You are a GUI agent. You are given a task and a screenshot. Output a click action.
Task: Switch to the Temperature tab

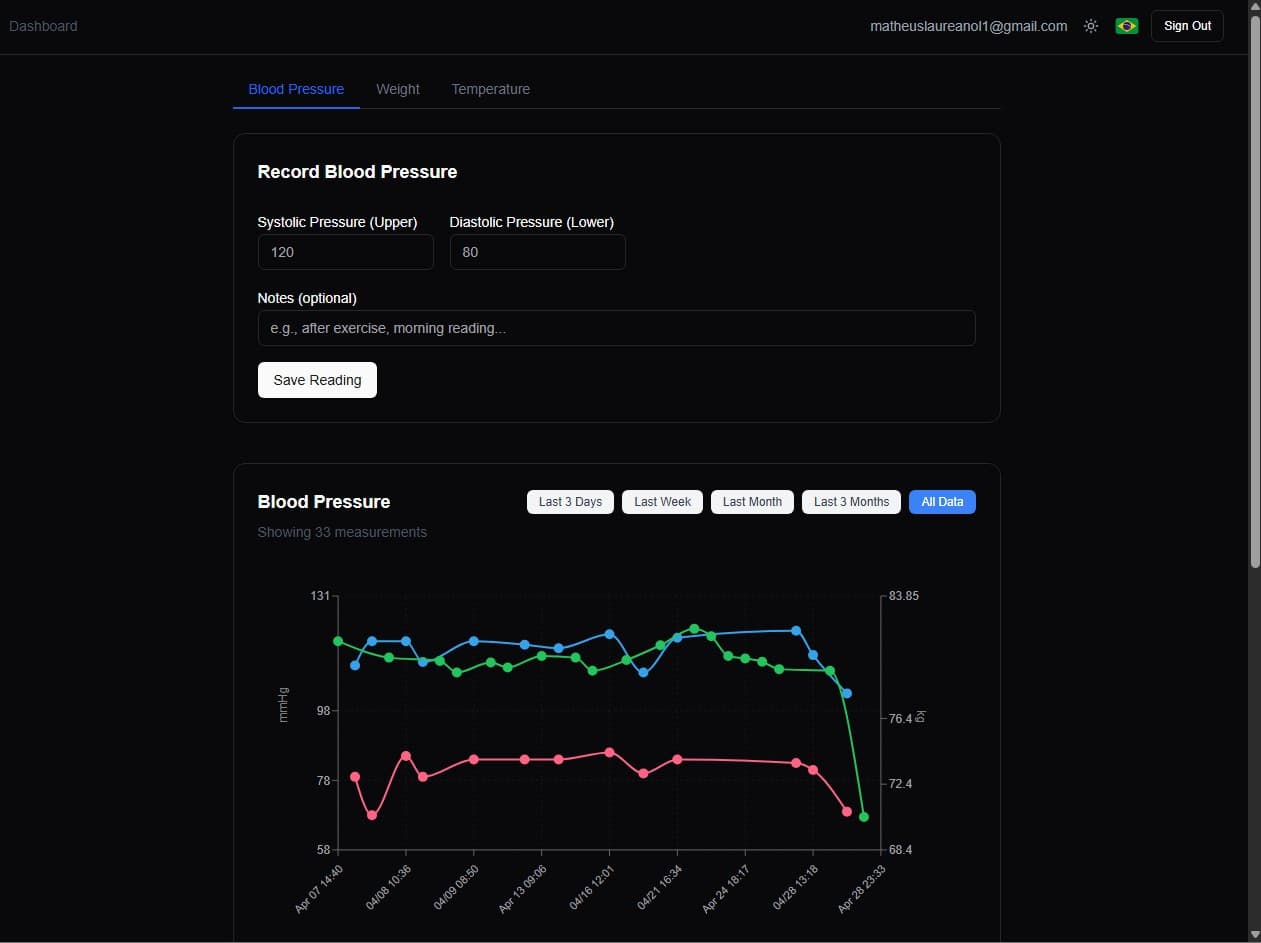coord(491,89)
